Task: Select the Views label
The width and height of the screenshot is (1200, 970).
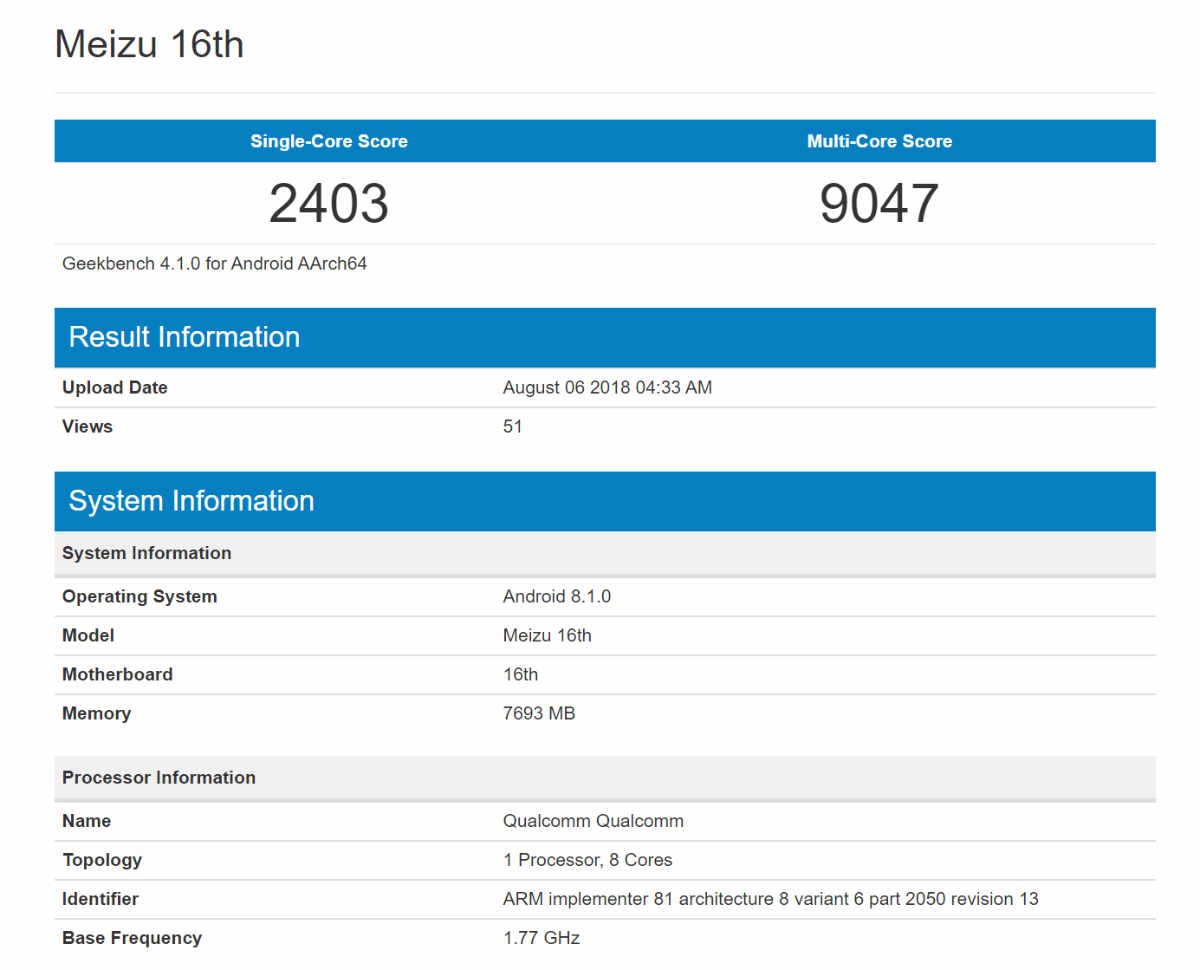Action: (87, 426)
